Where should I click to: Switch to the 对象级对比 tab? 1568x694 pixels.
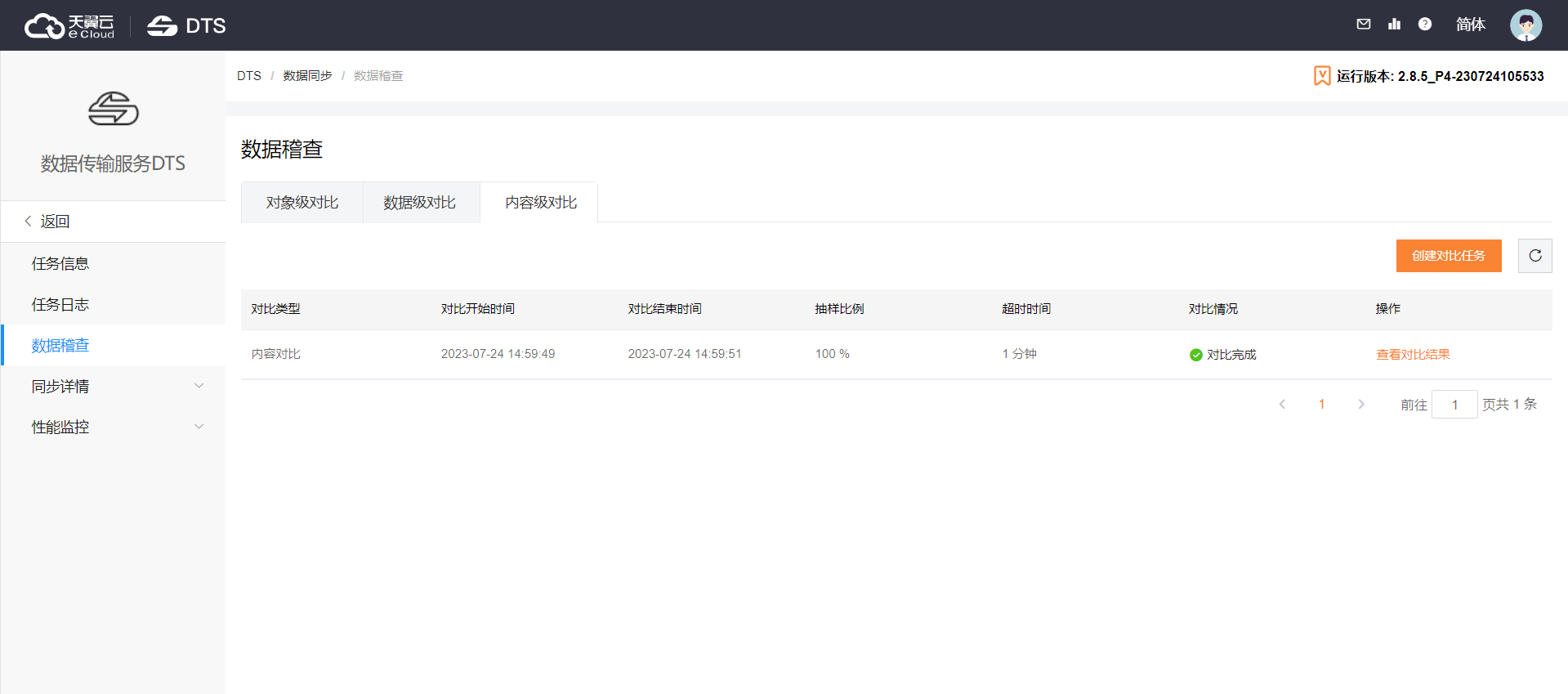coord(302,203)
